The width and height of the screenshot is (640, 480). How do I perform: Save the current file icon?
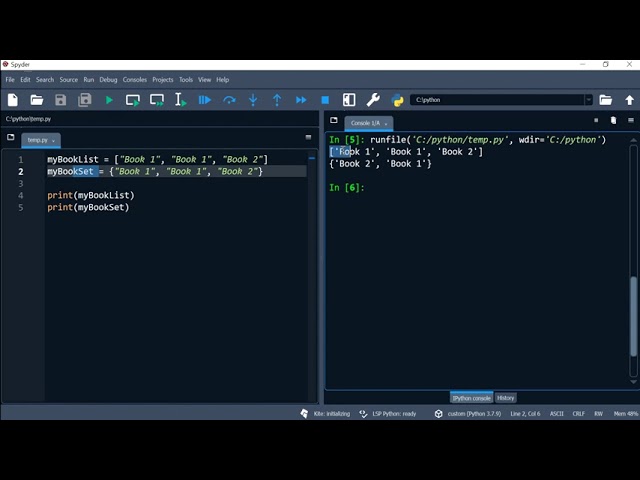[x=60, y=100]
